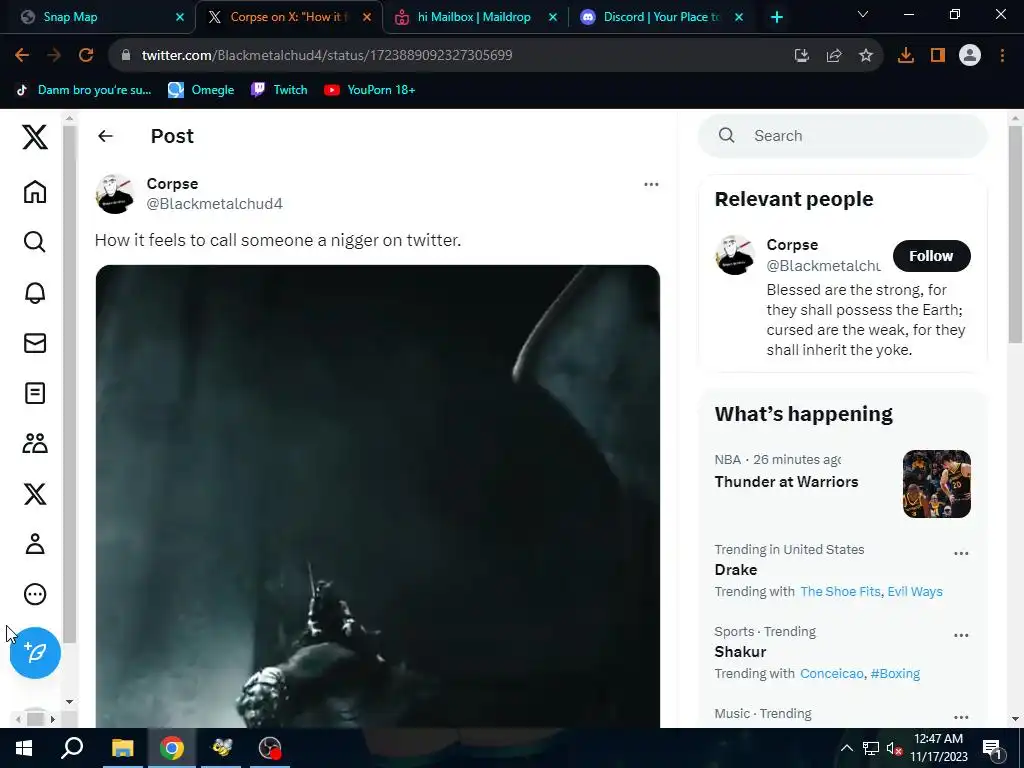Click Corpse avatar in Relevant people
The image size is (1024, 768).
[735, 255]
